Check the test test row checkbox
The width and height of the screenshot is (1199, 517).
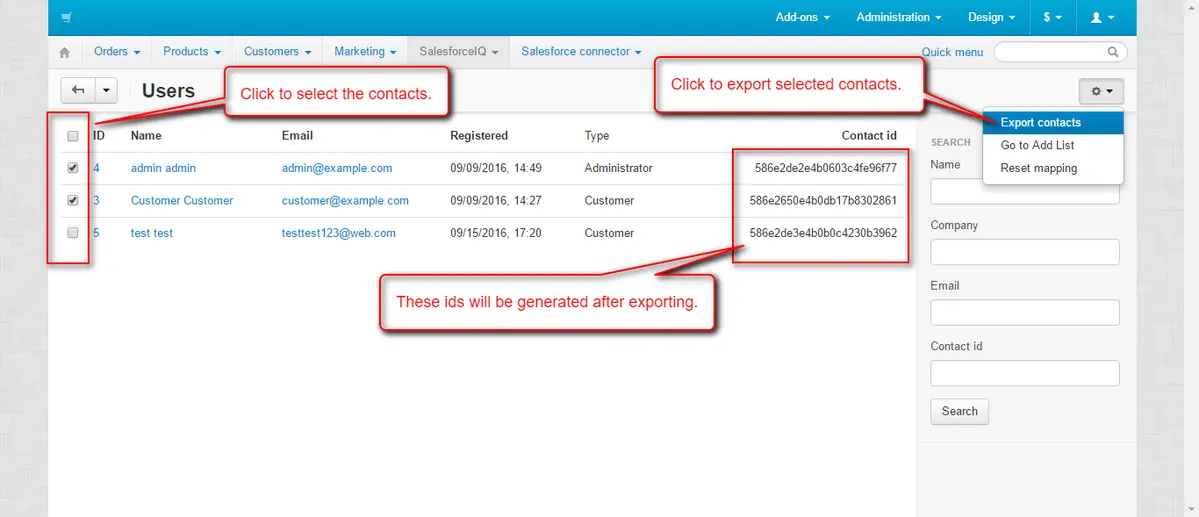coord(73,233)
